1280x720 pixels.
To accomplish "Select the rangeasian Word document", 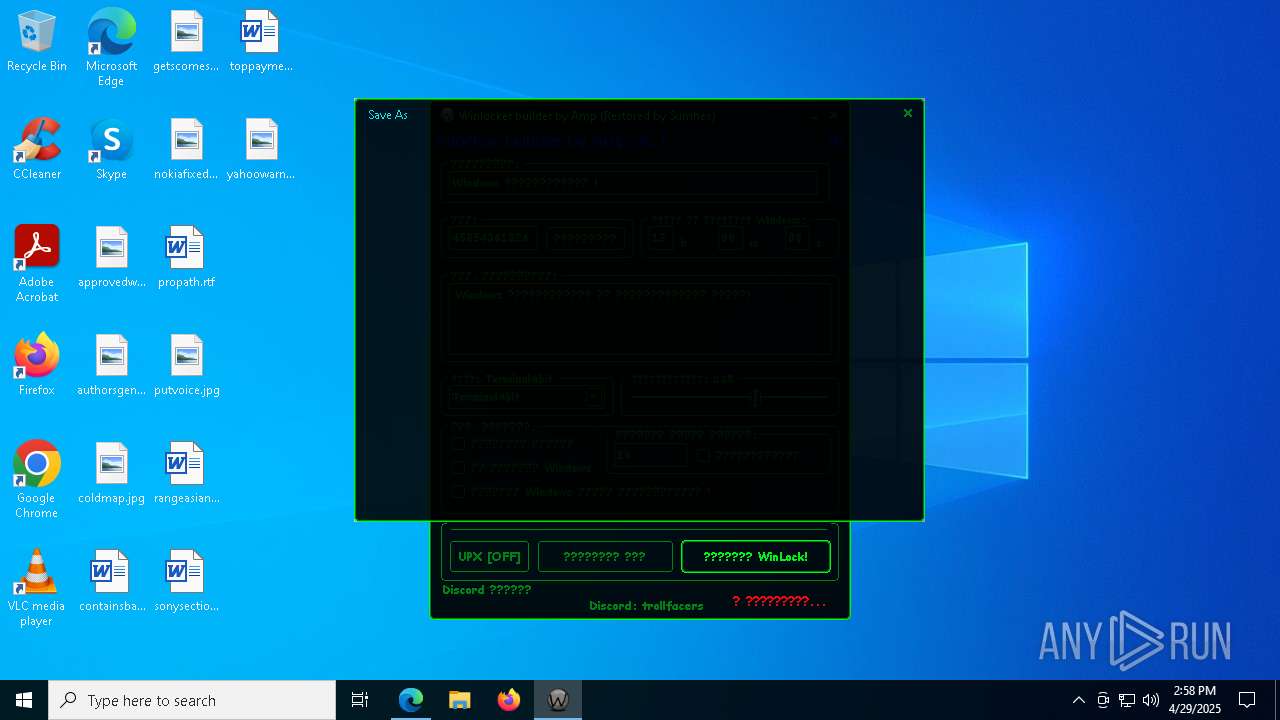I will [x=186, y=474].
